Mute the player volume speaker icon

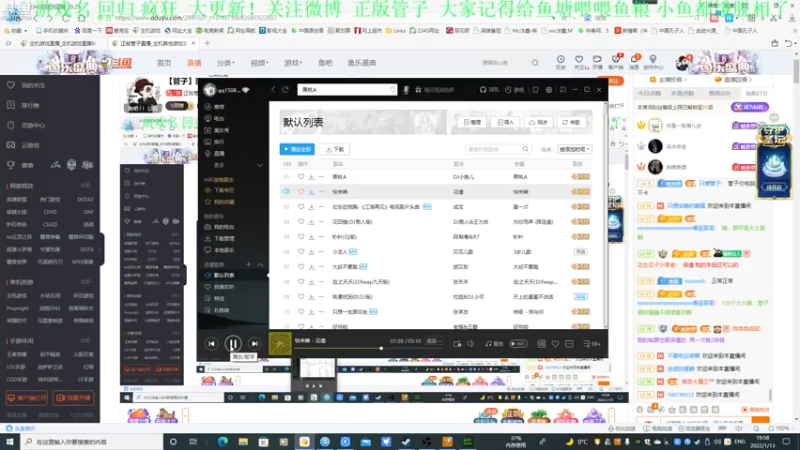[x=470, y=344]
